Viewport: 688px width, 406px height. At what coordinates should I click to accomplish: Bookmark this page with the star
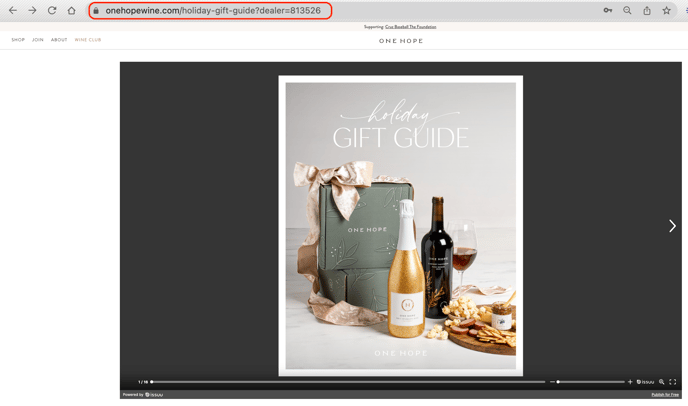click(666, 11)
